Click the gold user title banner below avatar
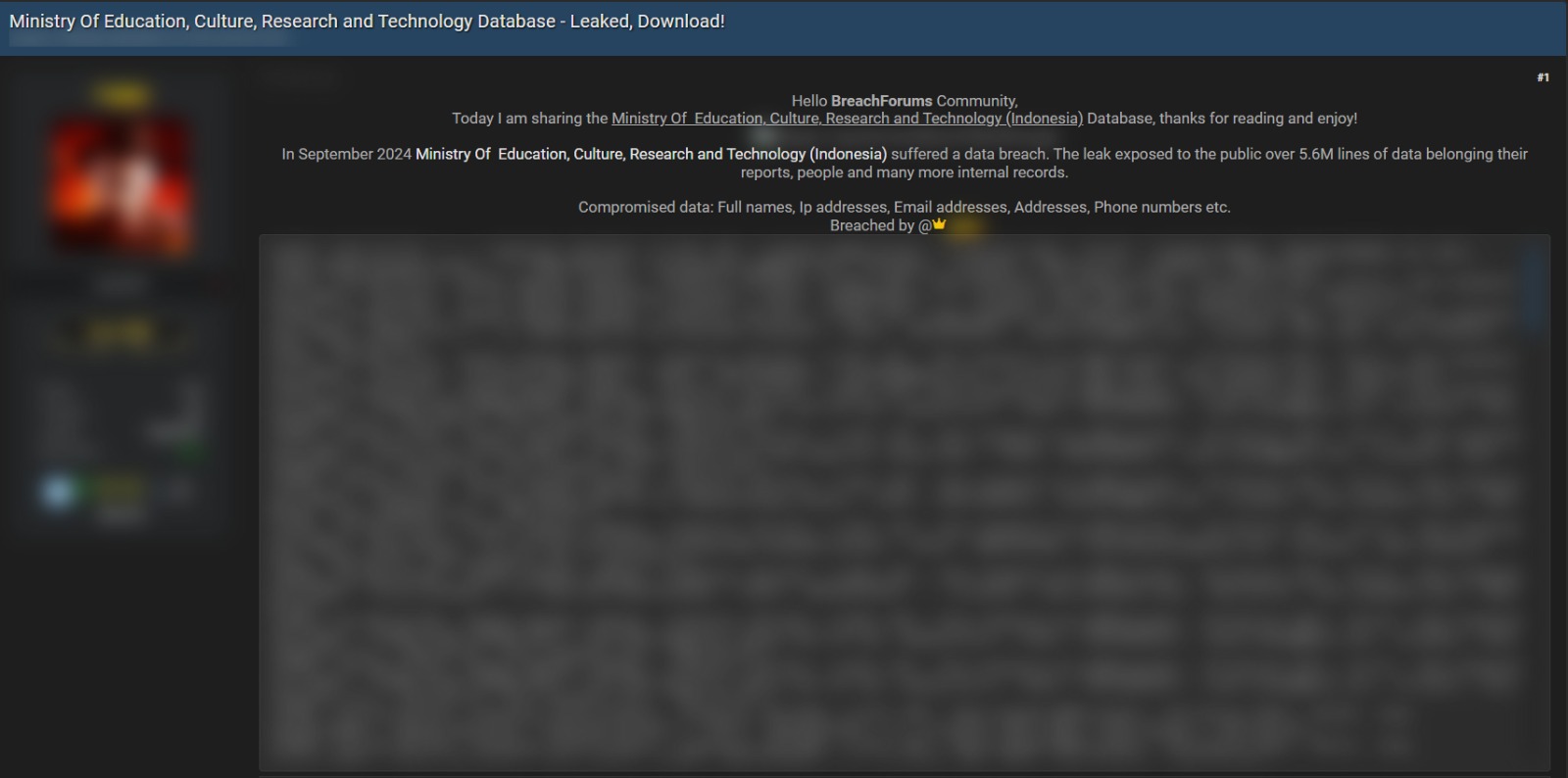Screen dimensions: 1568x778 pyautogui.click(x=120, y=334)
